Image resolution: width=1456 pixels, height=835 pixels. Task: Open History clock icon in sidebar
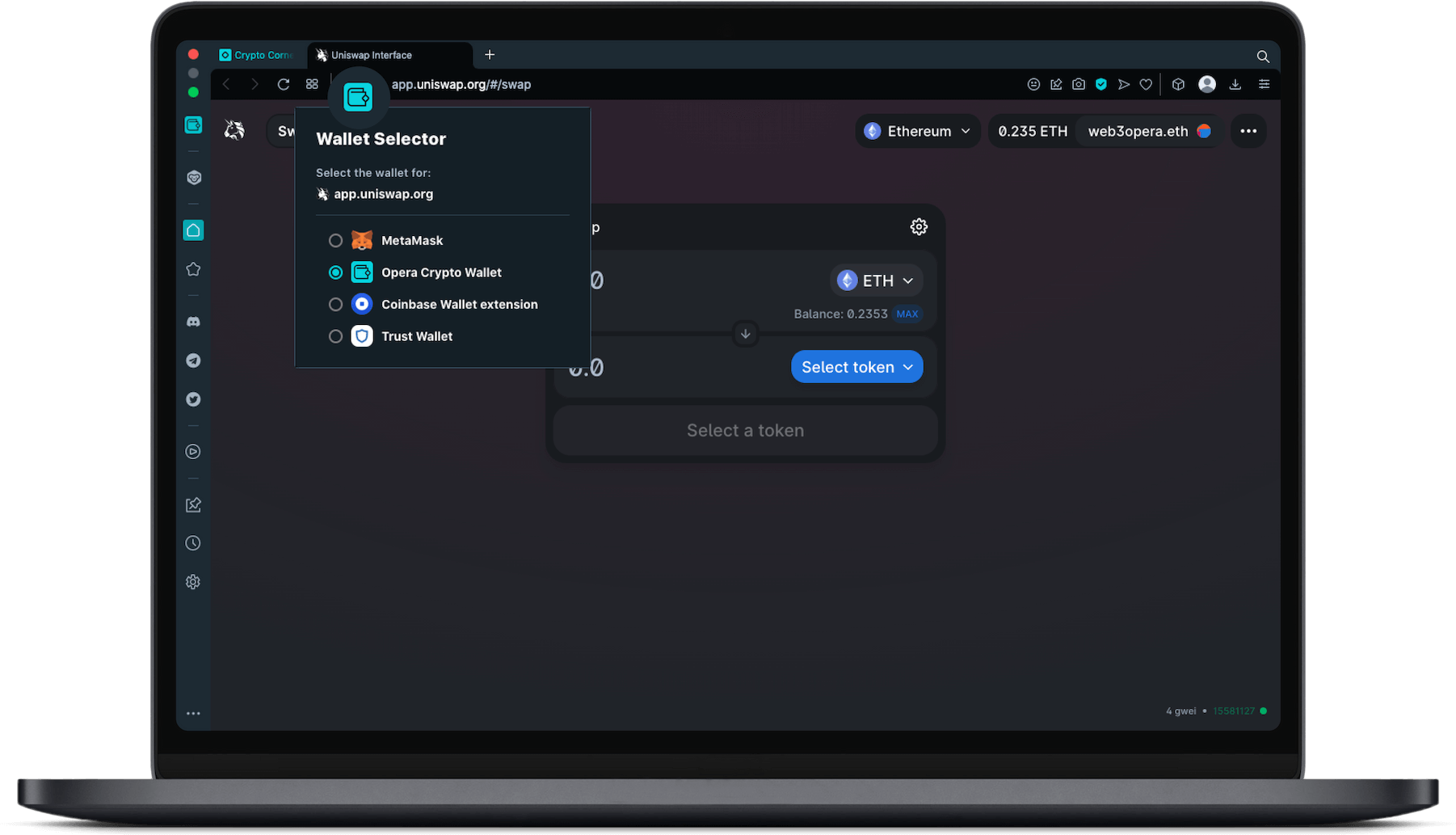(x=193, y=543)
